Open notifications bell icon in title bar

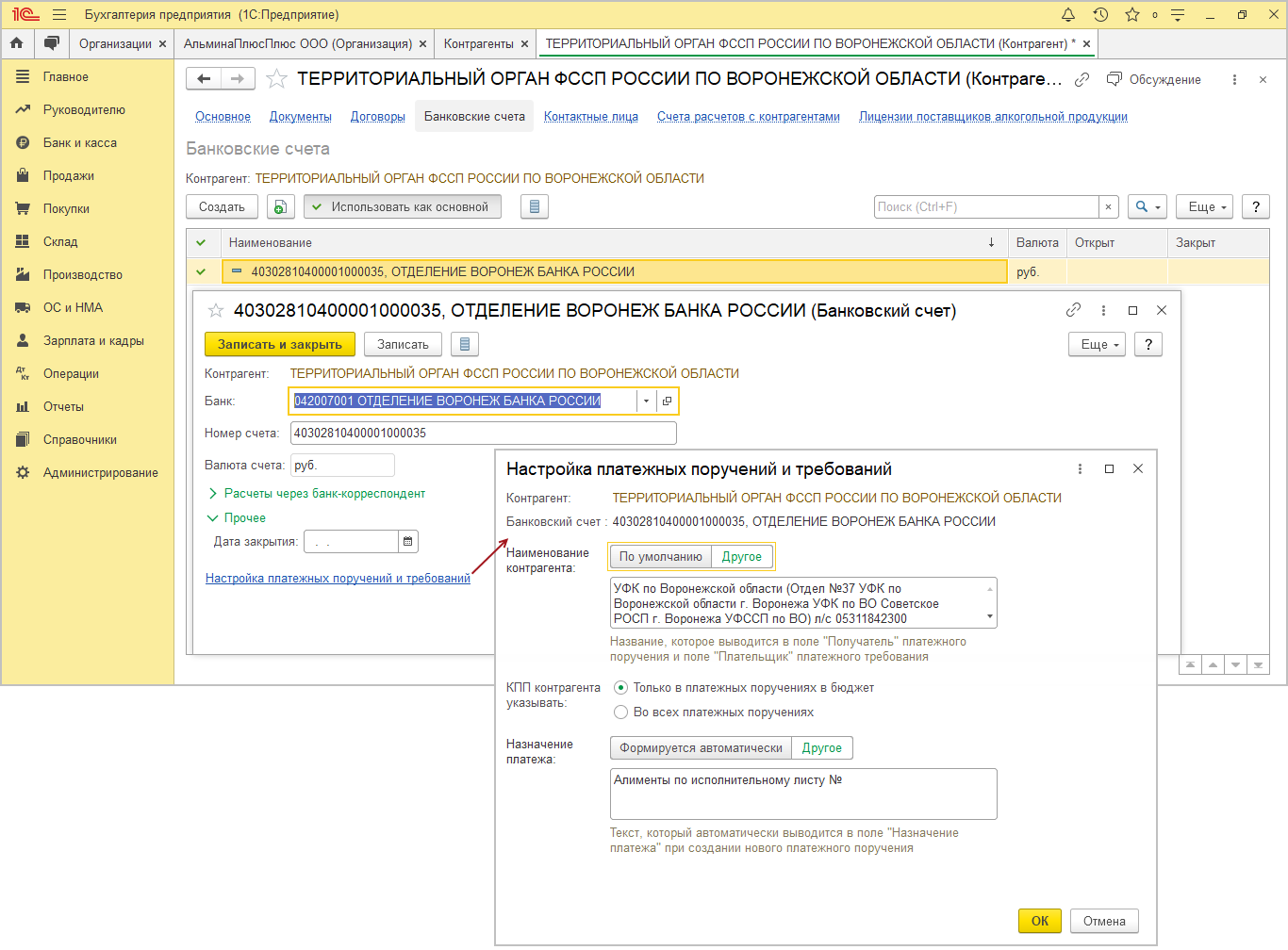(1068, 15)
